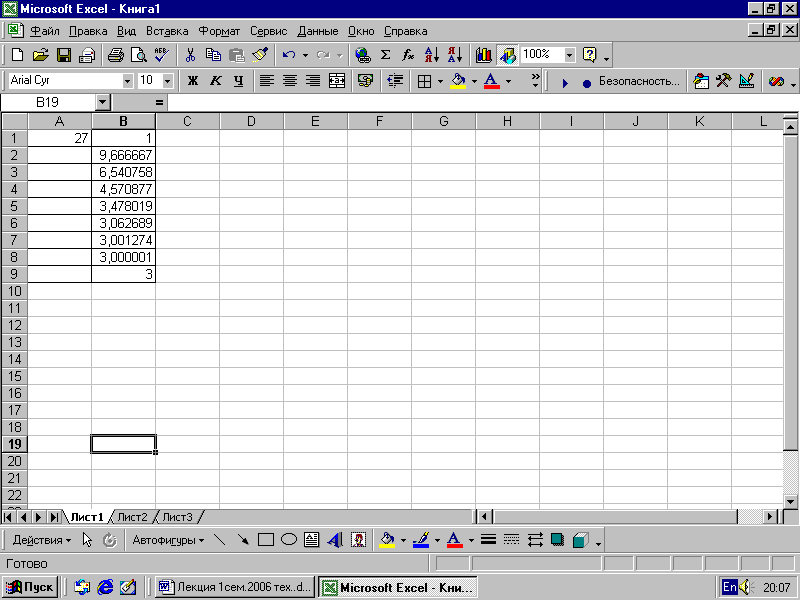Open the font size dropdown showing 10
Viewport: 800px width, 600px height.
167,81
